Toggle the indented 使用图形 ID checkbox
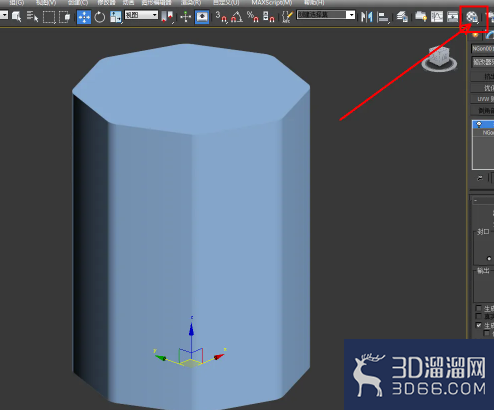 coord(486,333)
